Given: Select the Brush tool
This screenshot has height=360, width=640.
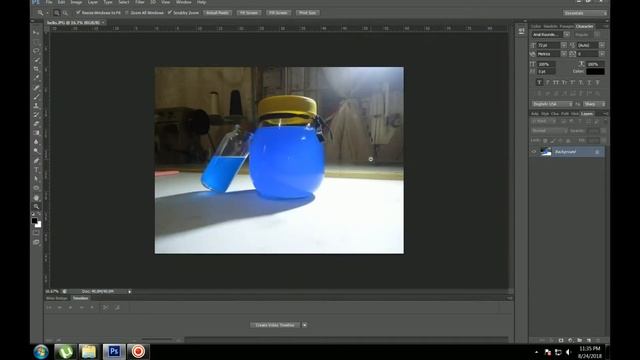Looking at the screenshot, I should (36, 96).
